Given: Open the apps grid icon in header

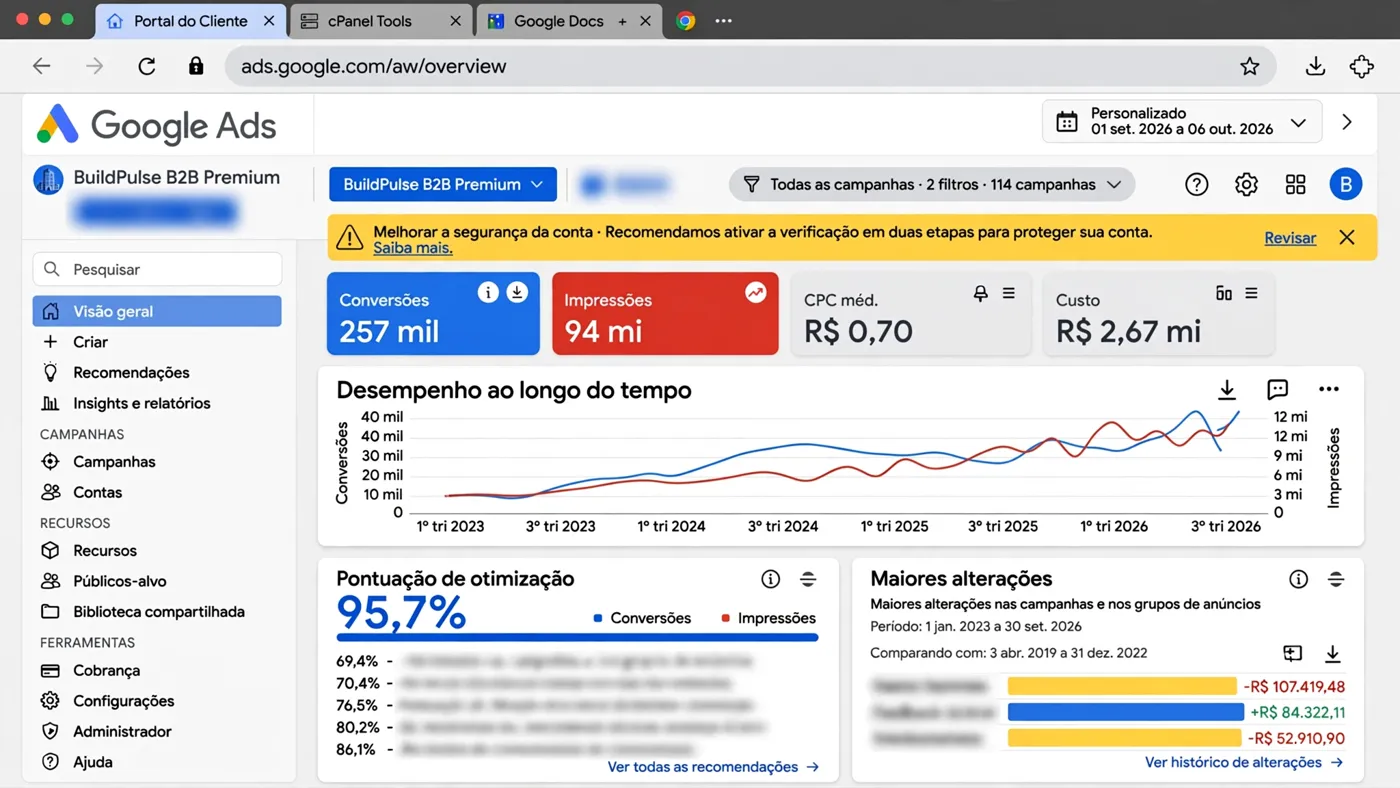Looking at the screenshot, I should pos(1296,184).
